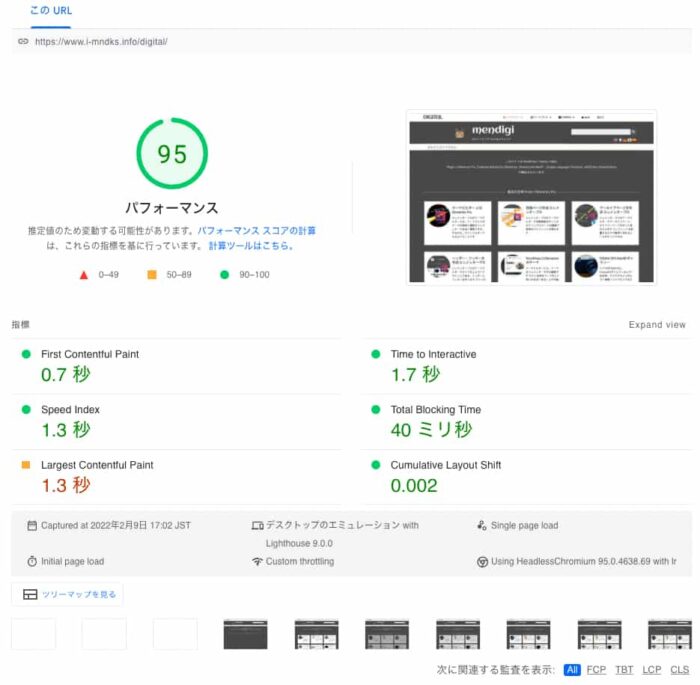700x685 pixels.
Task: Expand the Speed Index metric
Action: coord(177,422)
